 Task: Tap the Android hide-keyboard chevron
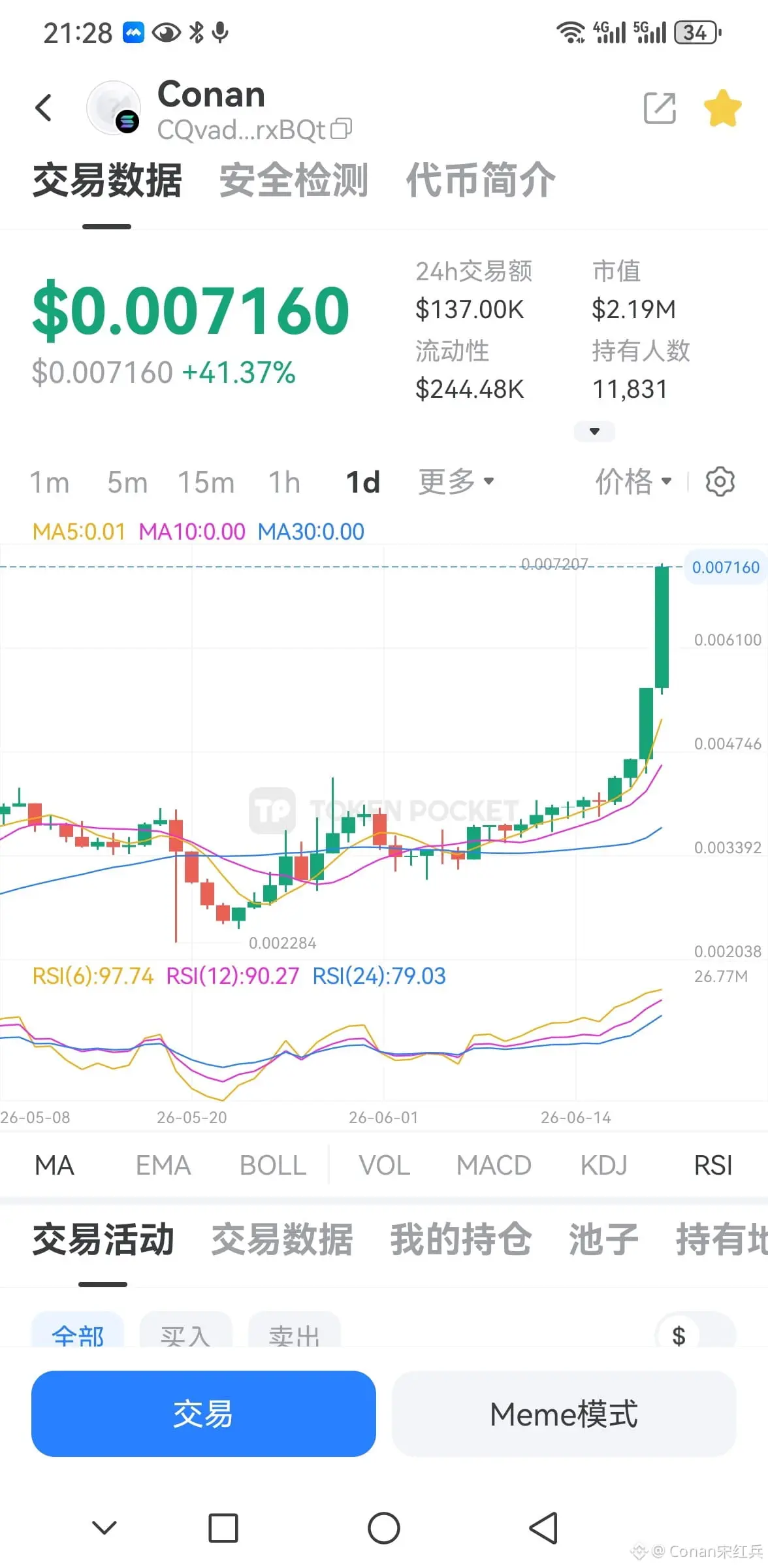[x=104, y=1527]
